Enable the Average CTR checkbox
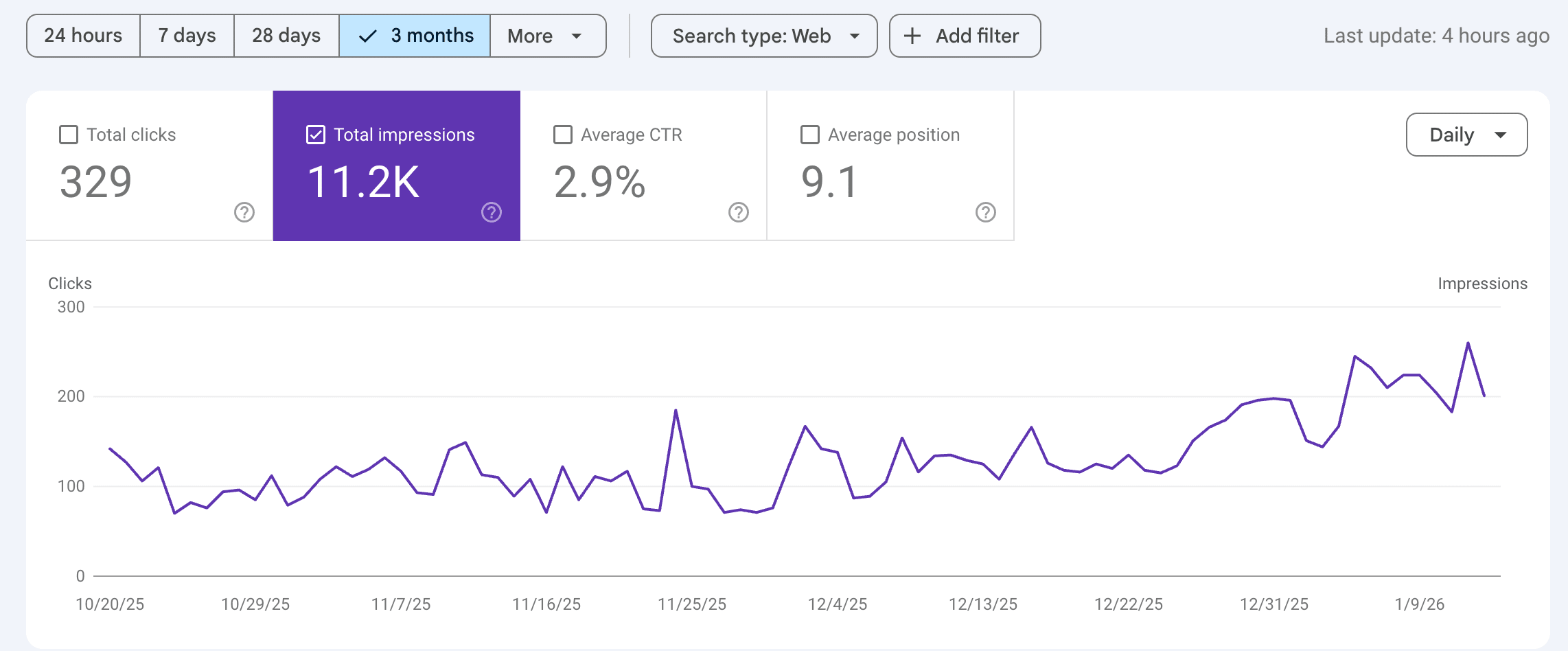The height and width of the screenshot is (651, 1568). tap(563, 135)
